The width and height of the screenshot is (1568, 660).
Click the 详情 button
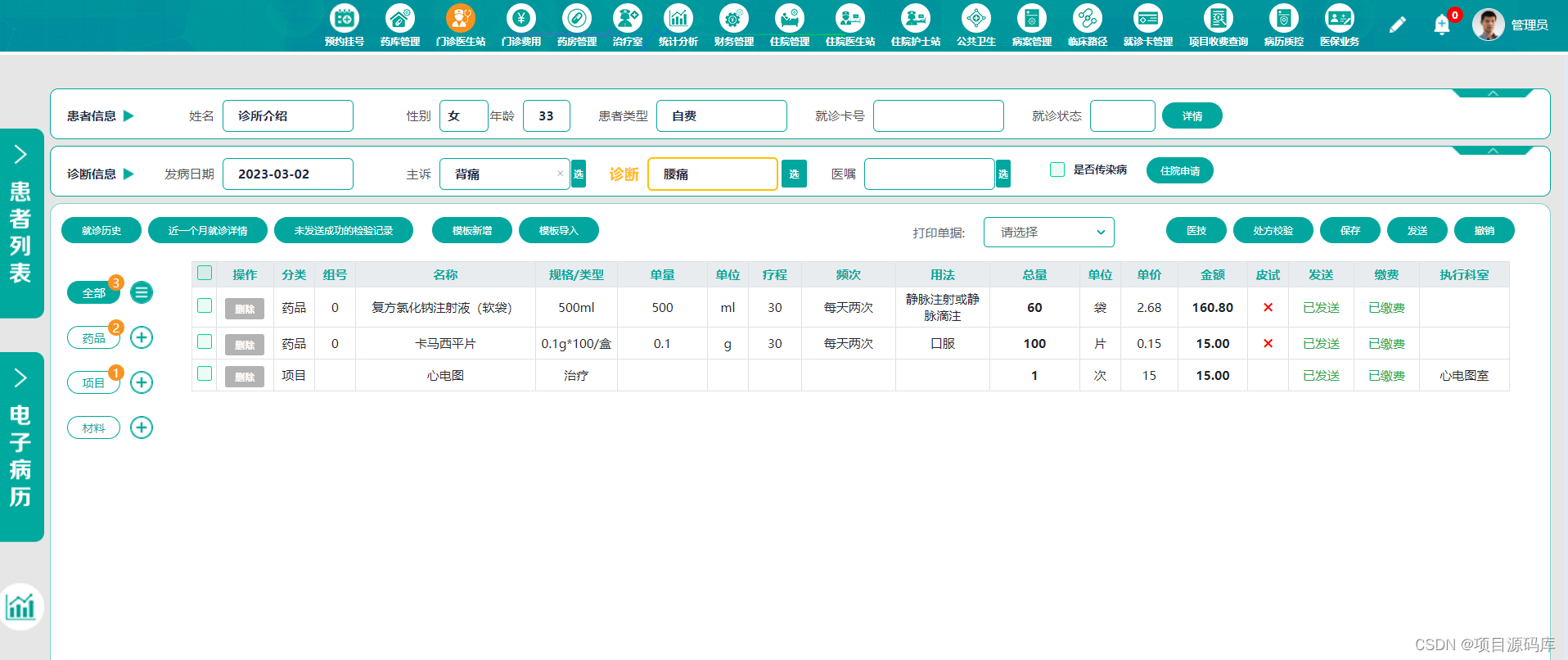point(1192,115)
